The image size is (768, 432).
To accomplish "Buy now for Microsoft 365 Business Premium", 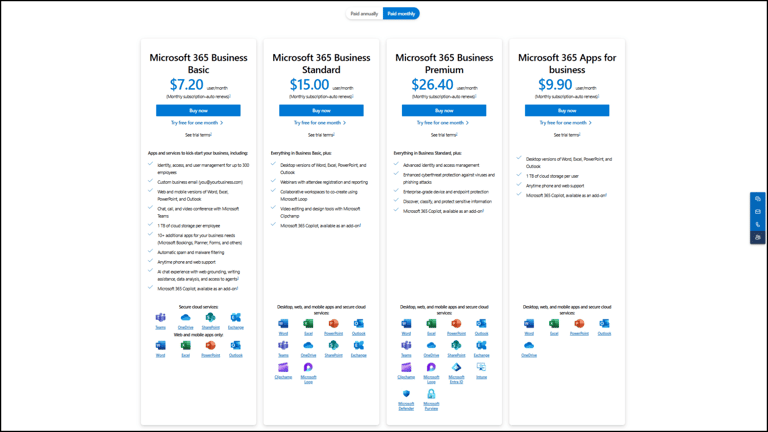I will (x=444, y=111).
